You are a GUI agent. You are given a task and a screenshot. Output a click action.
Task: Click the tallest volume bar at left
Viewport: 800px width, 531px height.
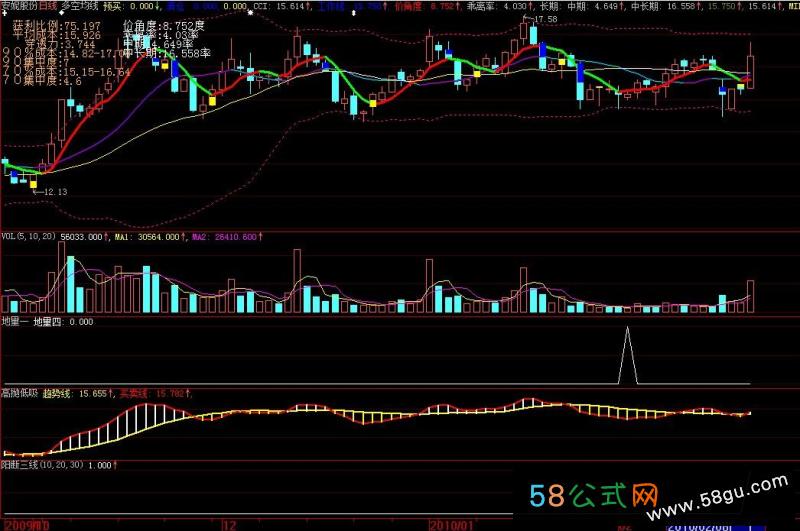pos(62,277)
